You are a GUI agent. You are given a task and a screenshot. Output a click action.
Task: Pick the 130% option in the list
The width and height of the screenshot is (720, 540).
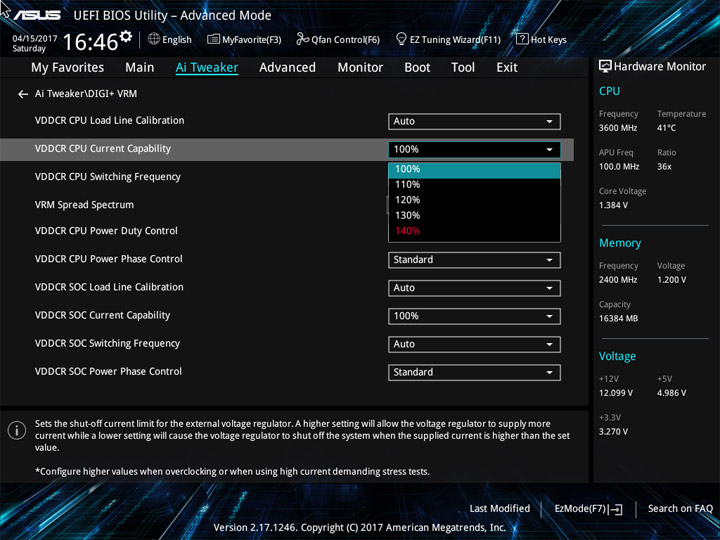(474, 215)
